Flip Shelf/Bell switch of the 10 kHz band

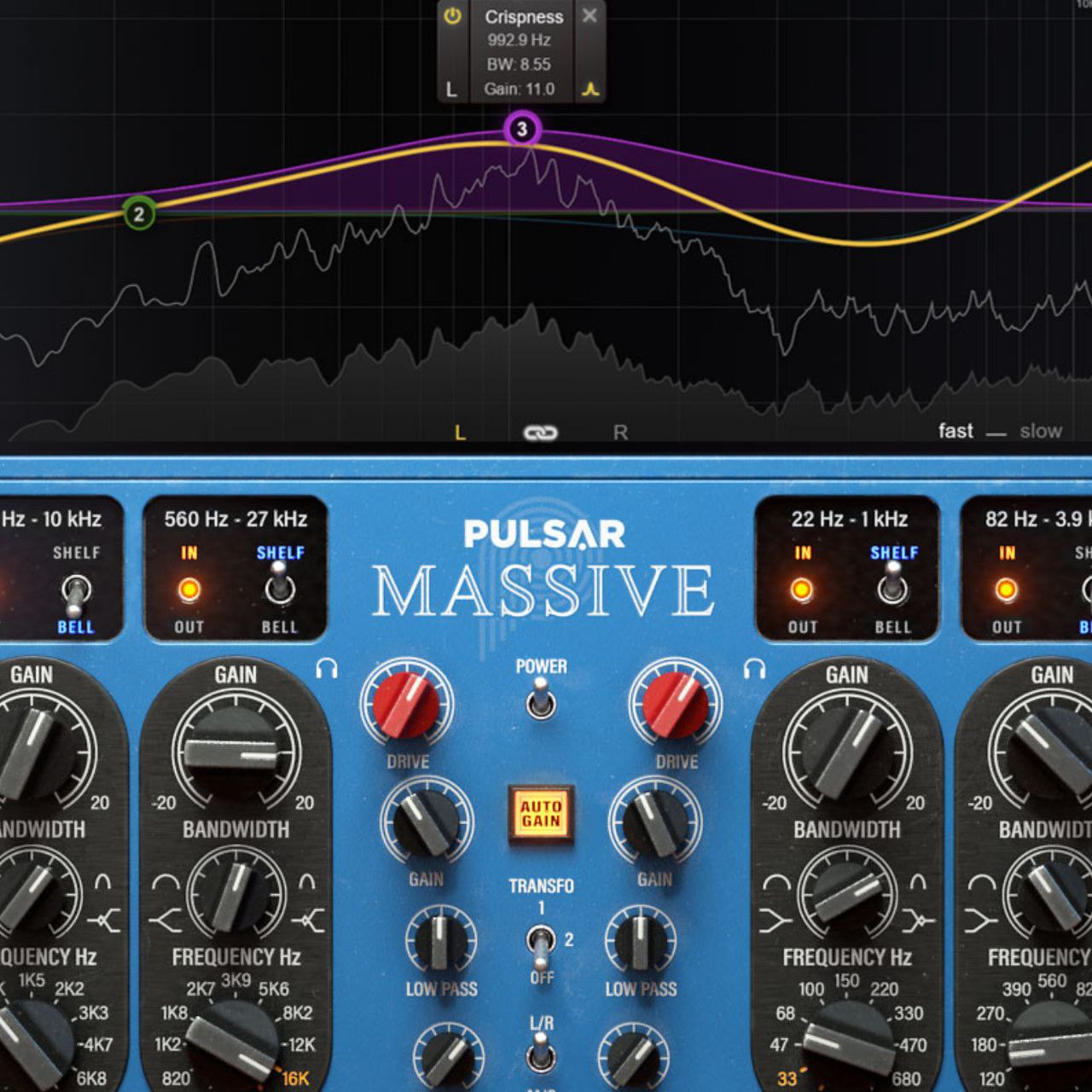76,593
